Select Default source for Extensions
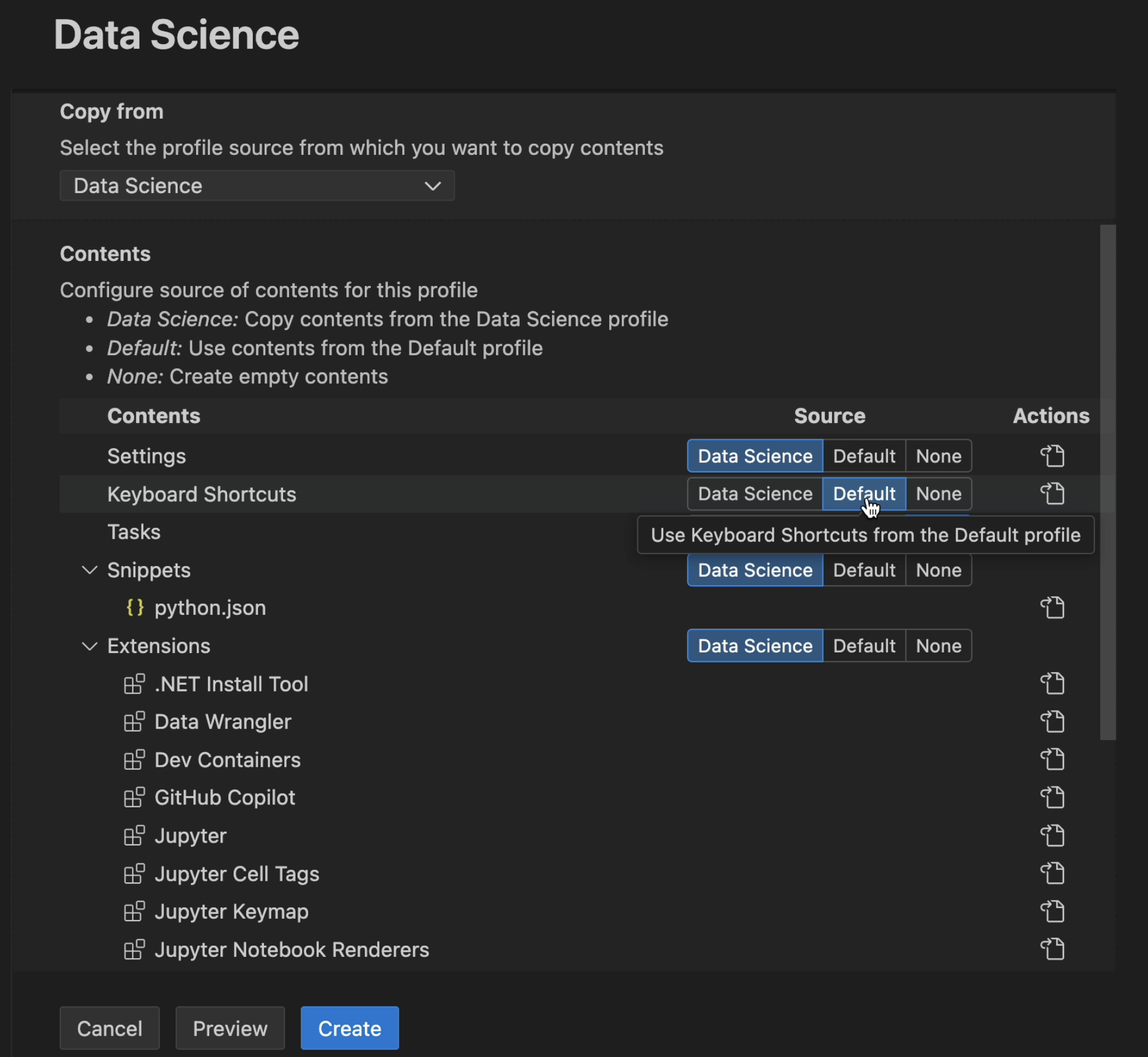Image resolution: width=1148 pixels, height=1057 pixels. click(x=862, y=645)
